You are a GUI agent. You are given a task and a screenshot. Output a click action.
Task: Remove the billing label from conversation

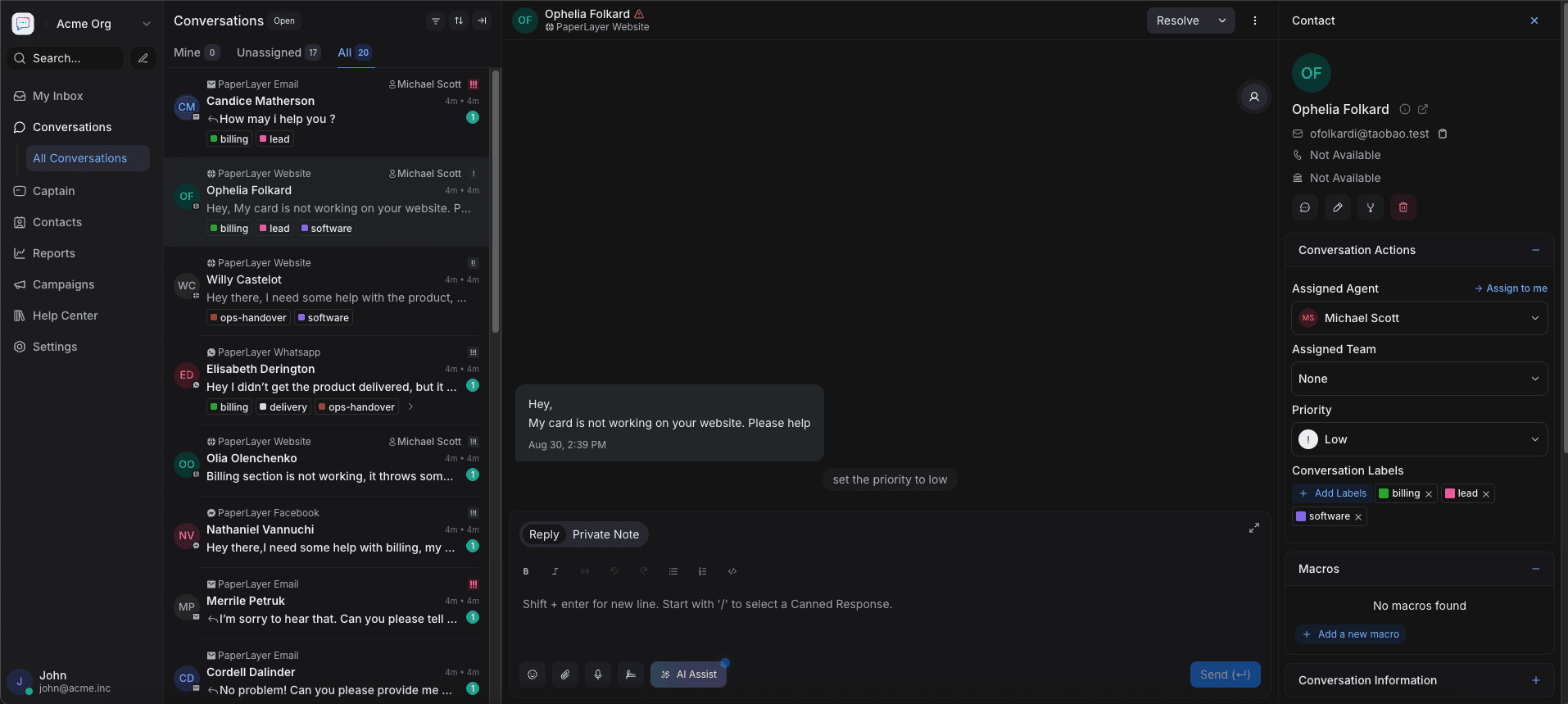pyautogui.click(x=1429, y=494)
